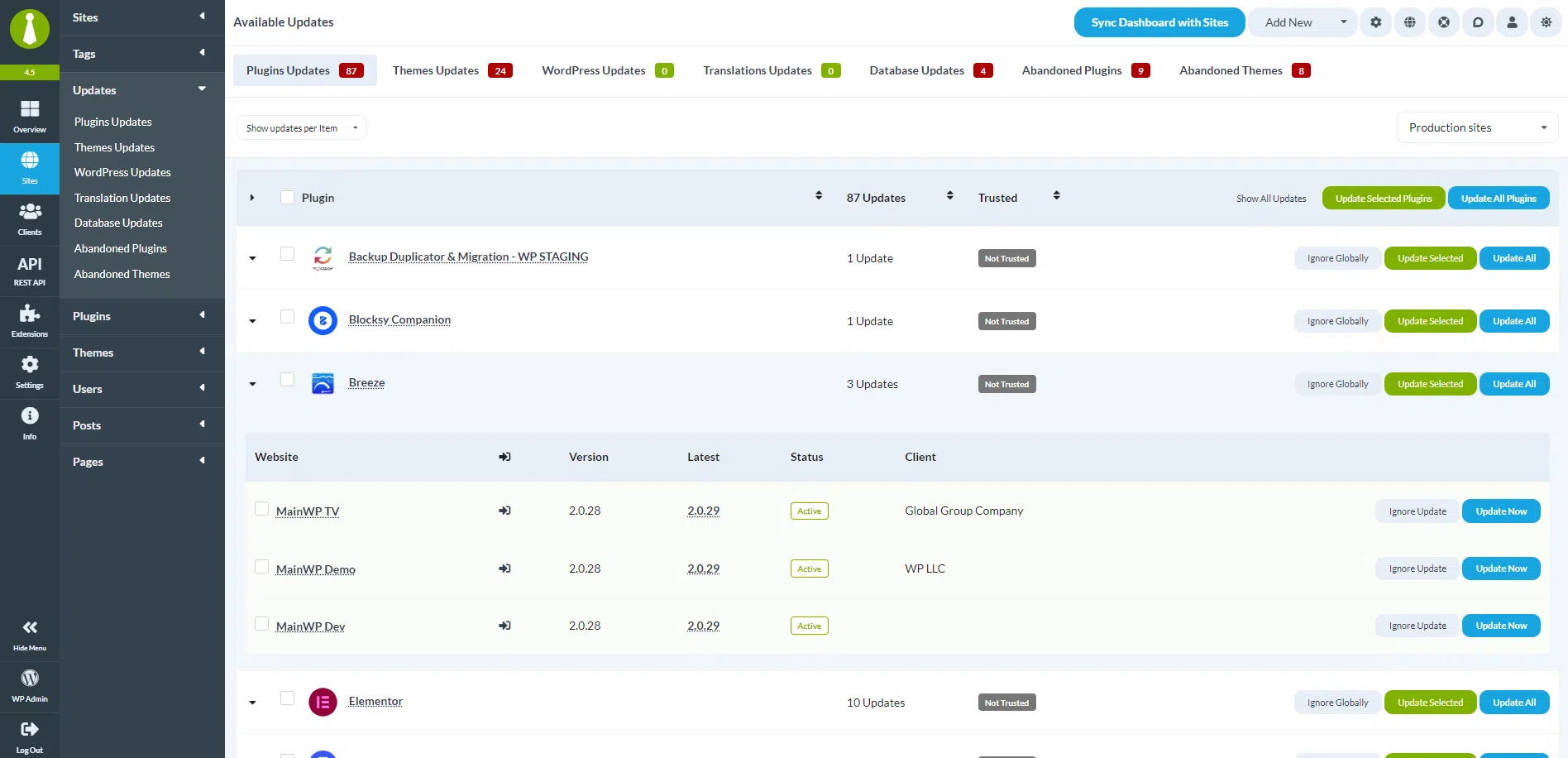Viewport: 1568px width, 758px height.
Task: Collapse the Breeze plugin row
Action: point(252,384)
